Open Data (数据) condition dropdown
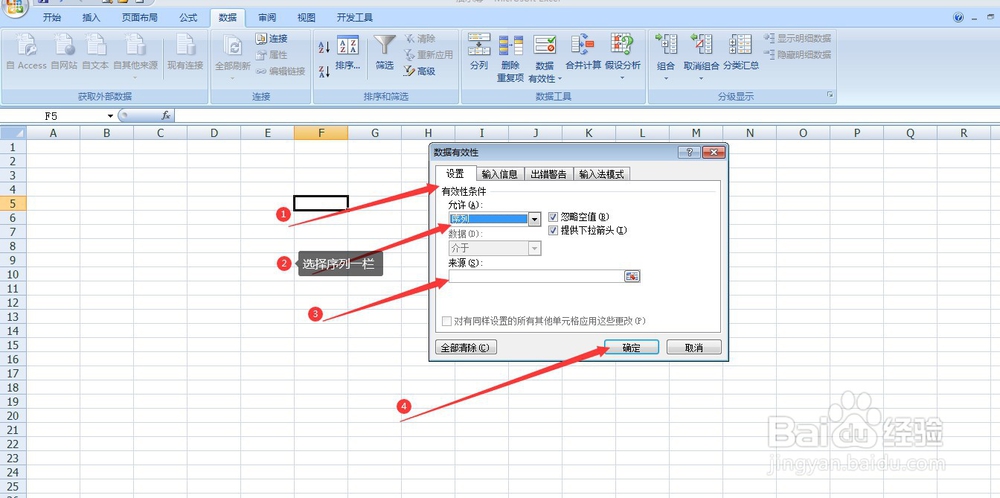1000x498 pixels. [534, 248]
